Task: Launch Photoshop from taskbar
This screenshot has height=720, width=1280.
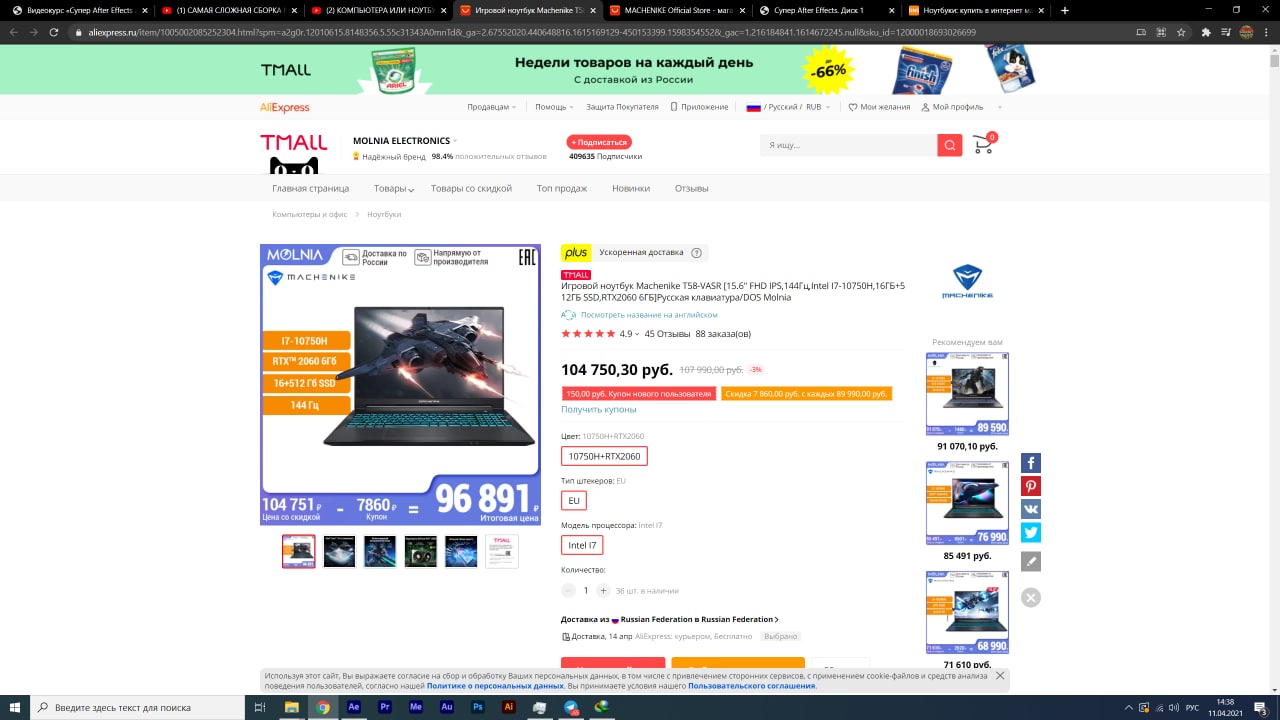Action: coord(478,707)
